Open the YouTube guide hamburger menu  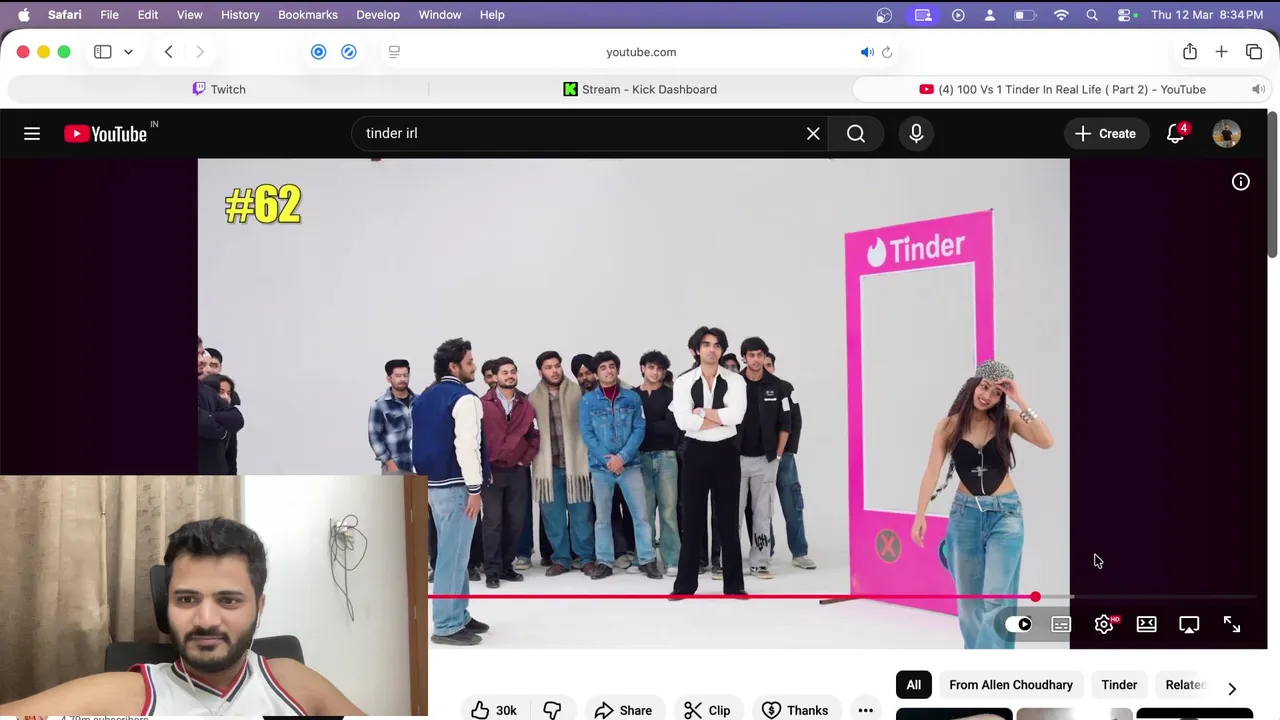32,133
